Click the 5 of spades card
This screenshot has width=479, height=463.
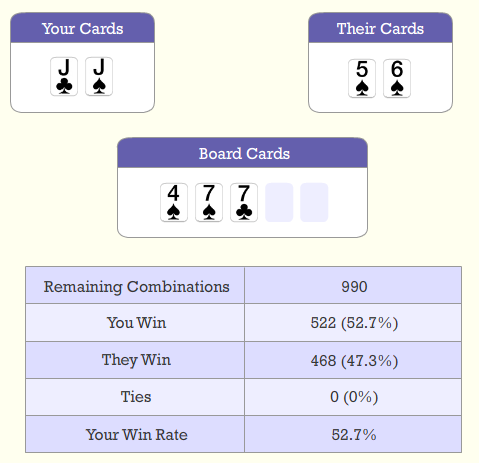(362, 79)
